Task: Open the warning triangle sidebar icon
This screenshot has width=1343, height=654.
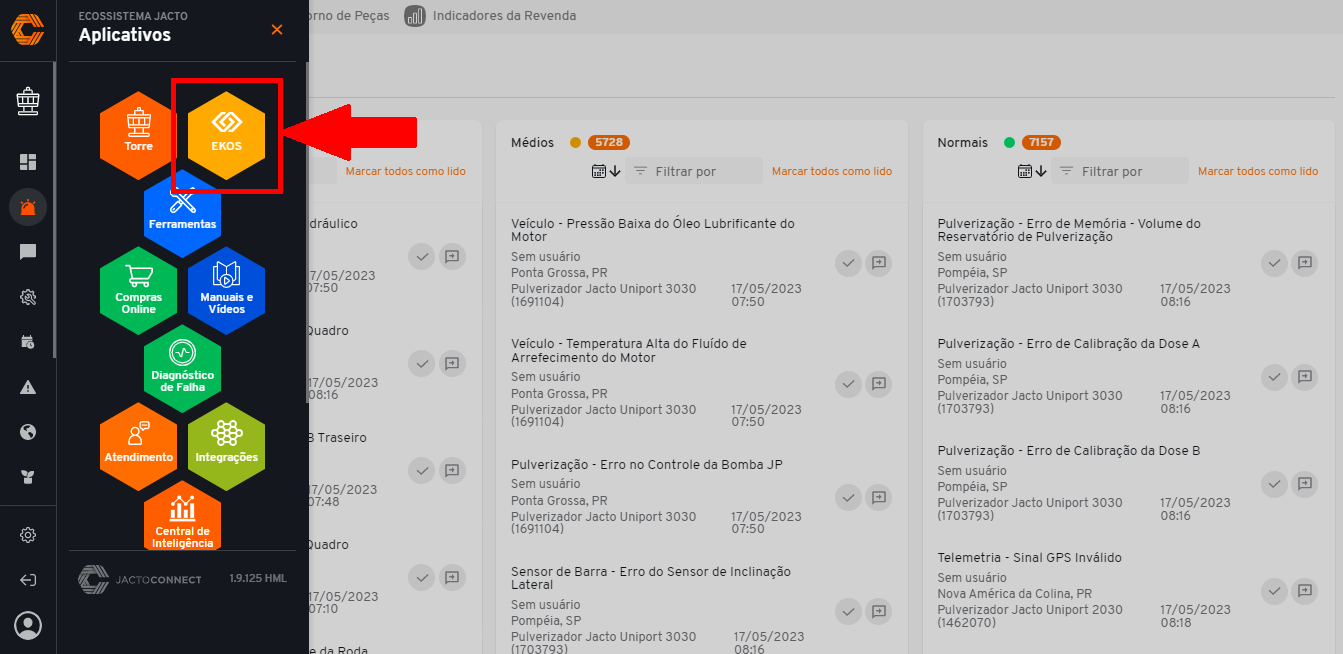Action: pyautogui.click(x=28, y=387)
